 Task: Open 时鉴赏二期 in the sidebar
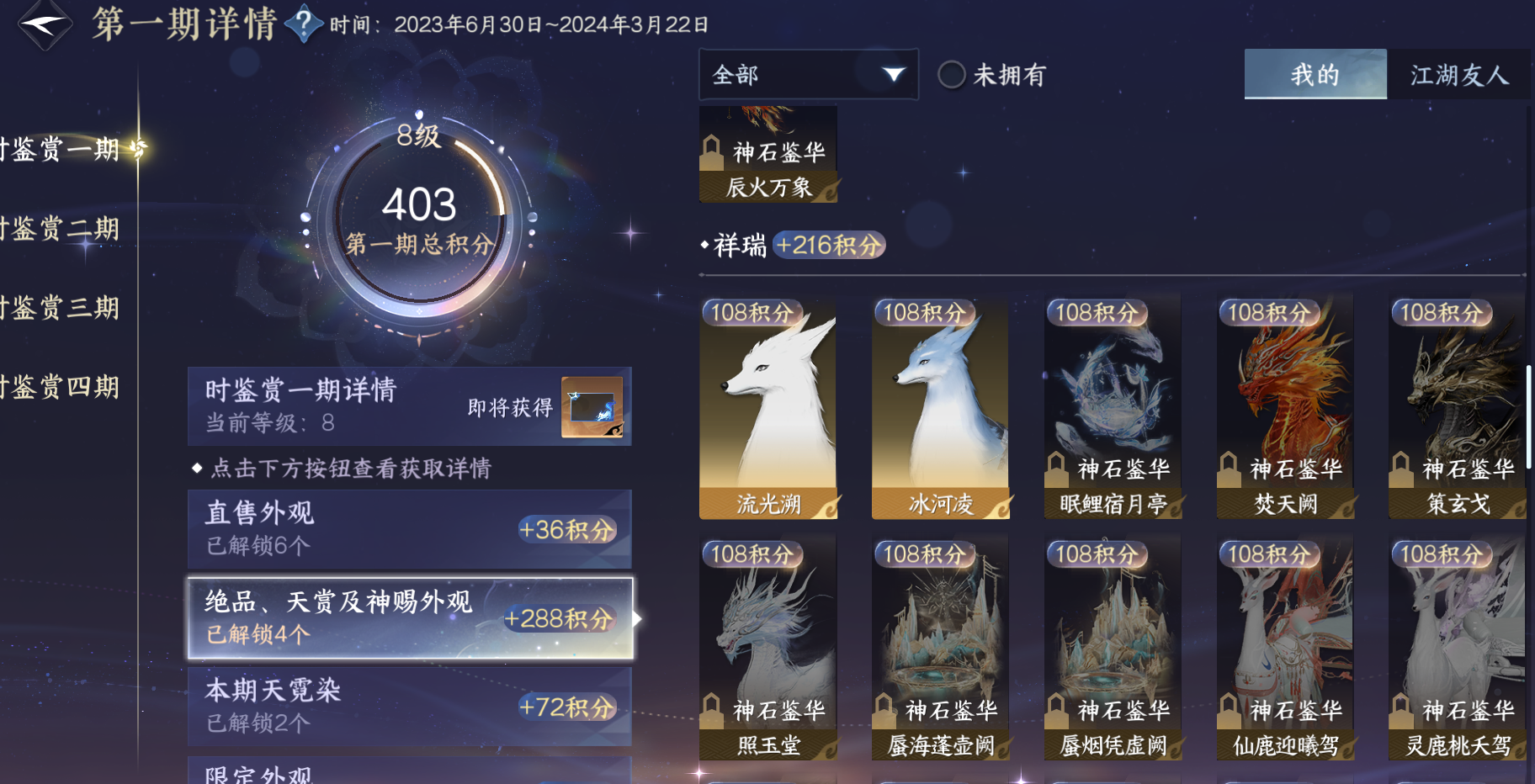pyautogui.click(x=60, y=229)
